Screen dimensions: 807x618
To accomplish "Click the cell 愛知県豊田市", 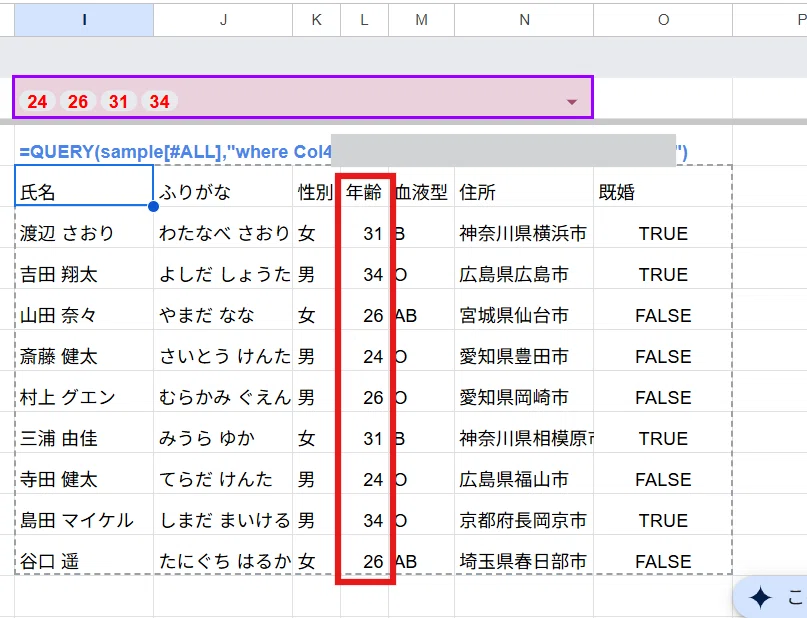I will (x=524, y=350).
